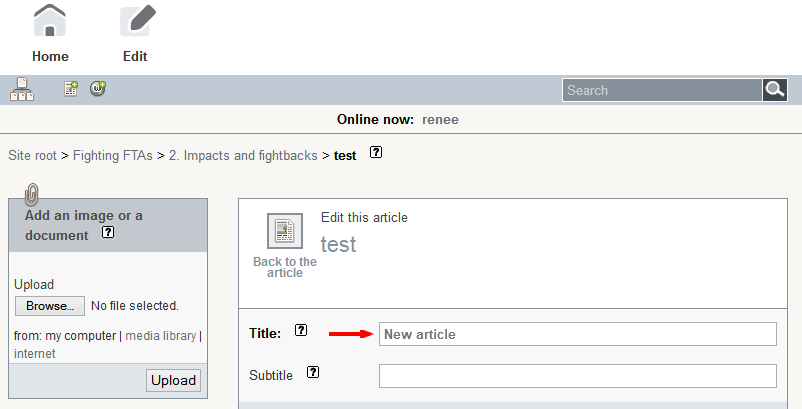Screen dimensions: 802x409
Task: Click the magnifying glass search button
Action: [775, 90]
